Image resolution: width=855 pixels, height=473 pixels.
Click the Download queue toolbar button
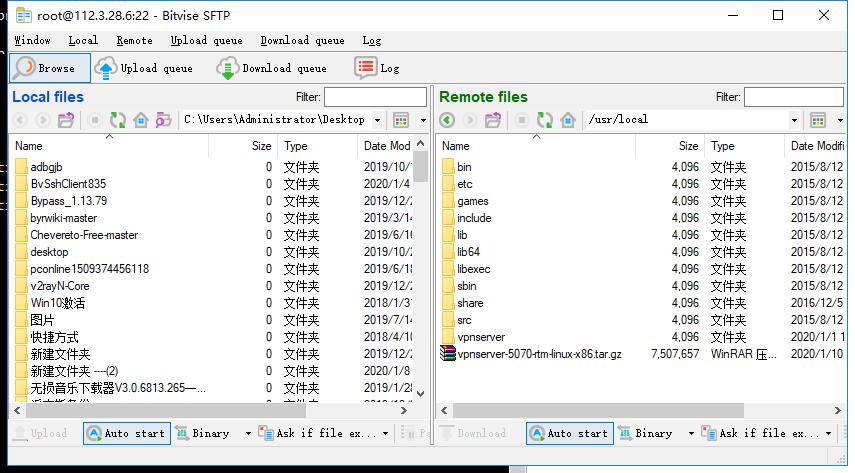tap(272, 68)
